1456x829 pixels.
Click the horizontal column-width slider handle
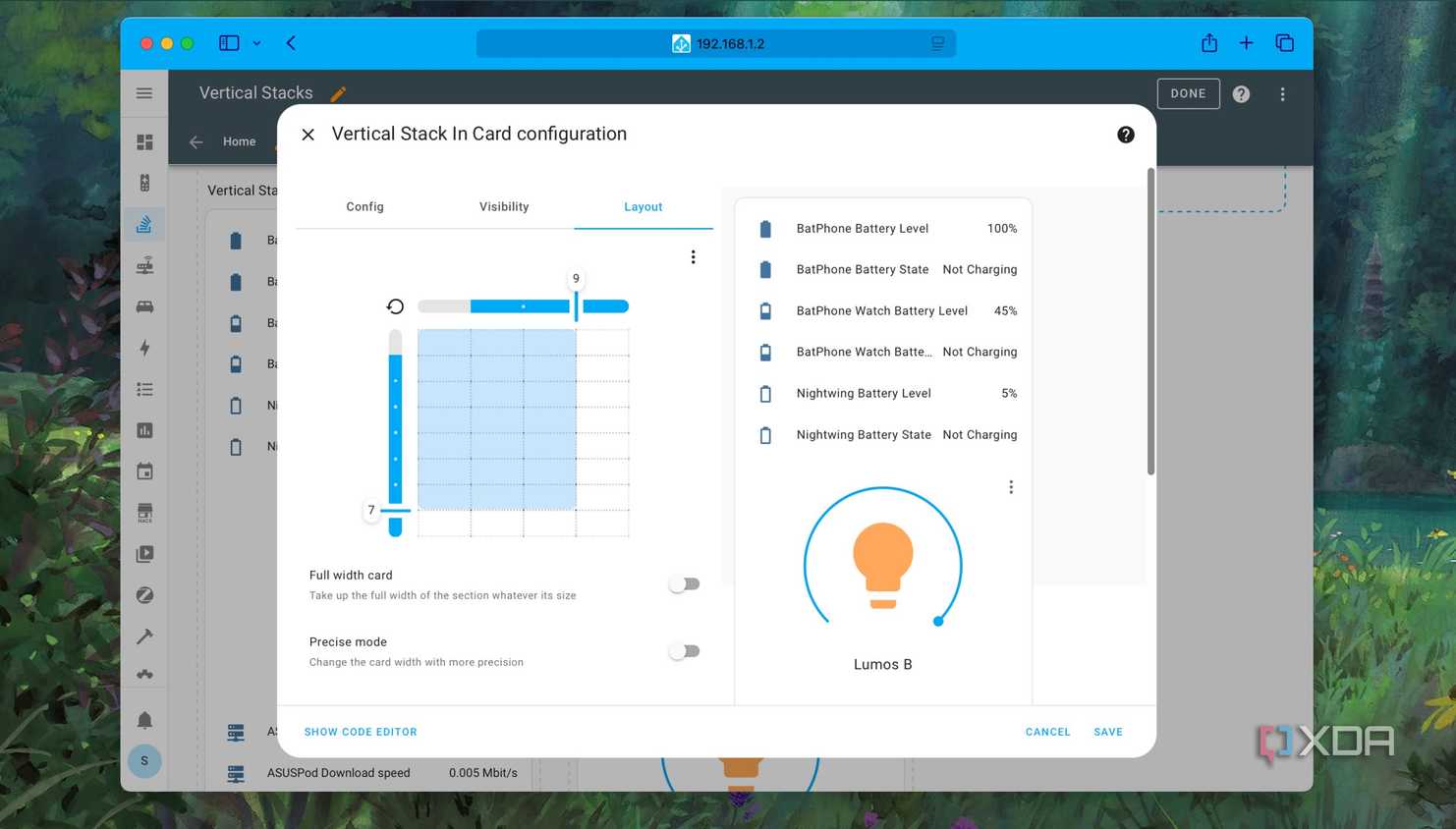pyautogui.click(x=576, y=305)
